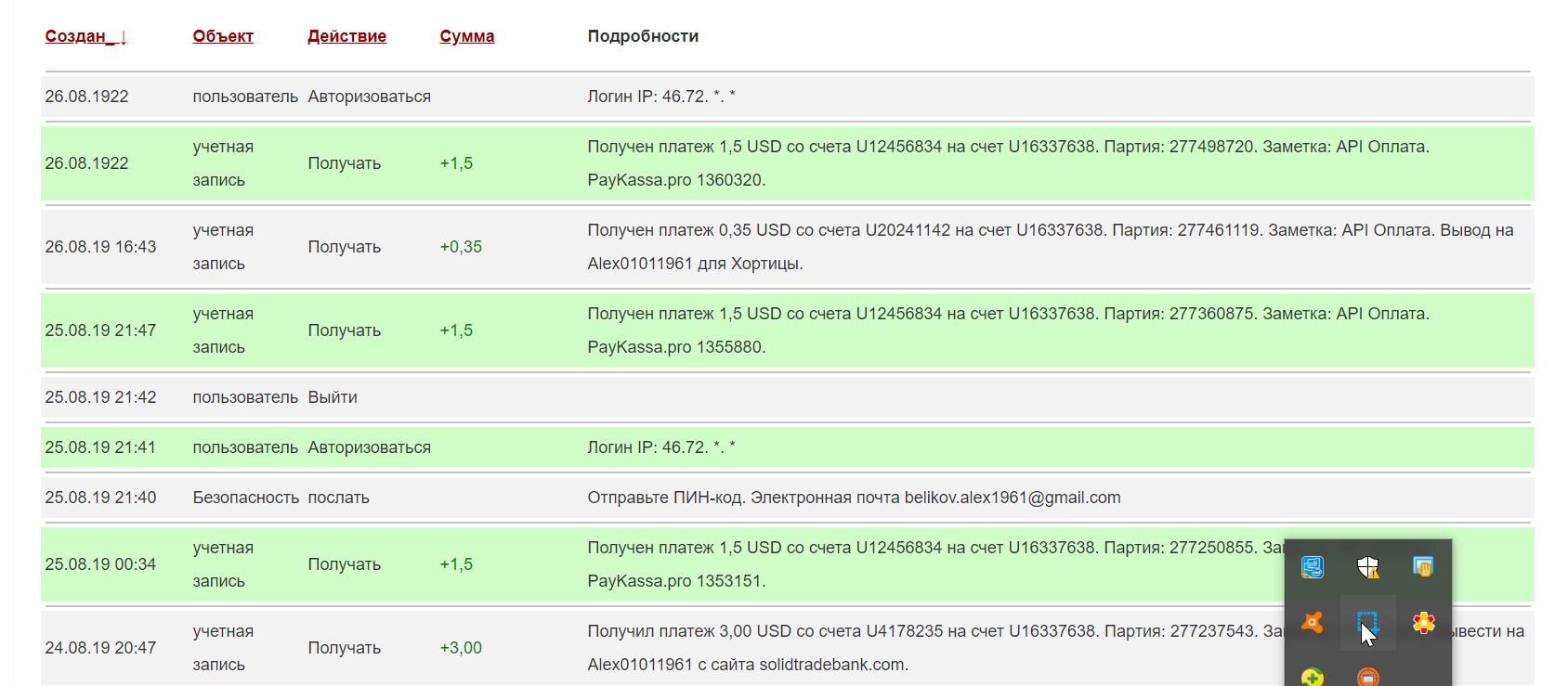This screenshot has height=686, width=1568.
Task: Select the date cell 25.08.19 21:41
Action: click(100, 447)
